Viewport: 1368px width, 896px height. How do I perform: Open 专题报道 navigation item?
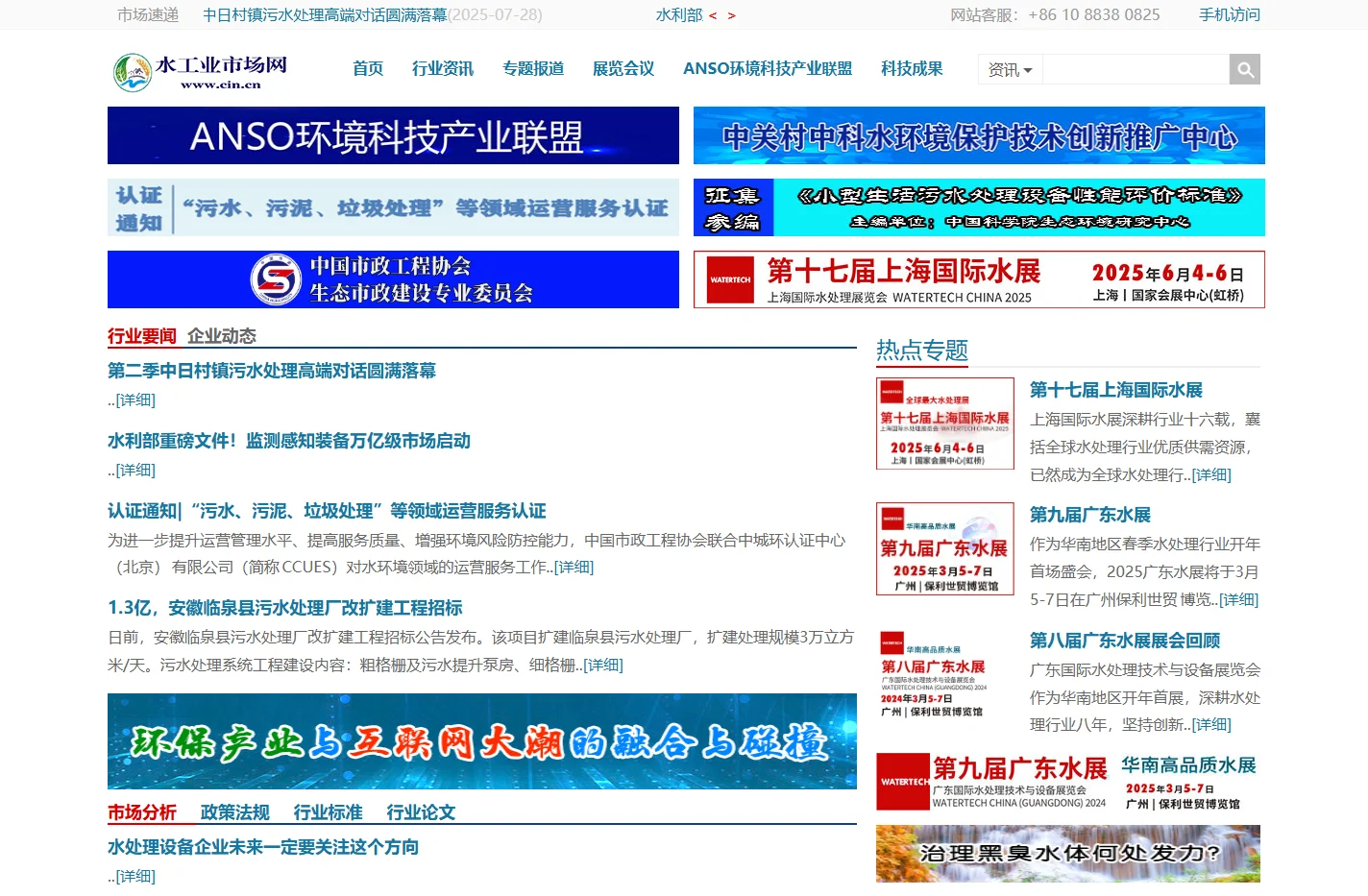533,69
